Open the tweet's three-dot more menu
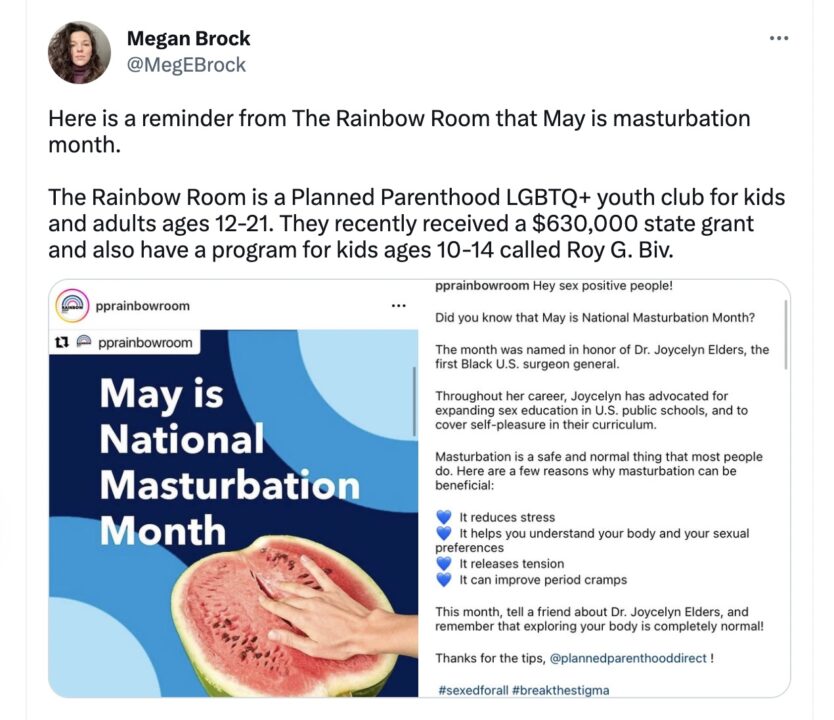The width and height of the screenshot is (834, 720). [779, 39]
